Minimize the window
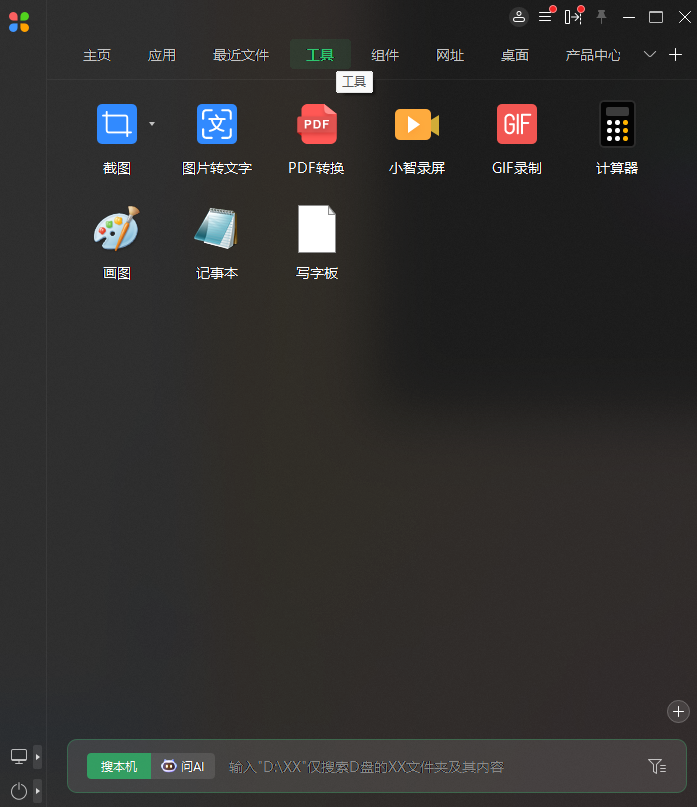Viewport: 697px width, 807px height. click(629, 17)
